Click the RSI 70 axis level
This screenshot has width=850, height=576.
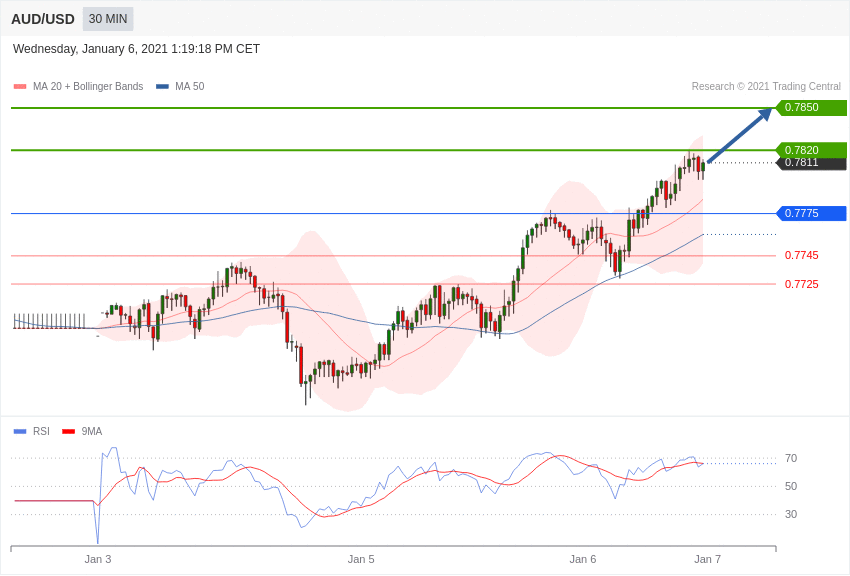[x=791, y=458]
